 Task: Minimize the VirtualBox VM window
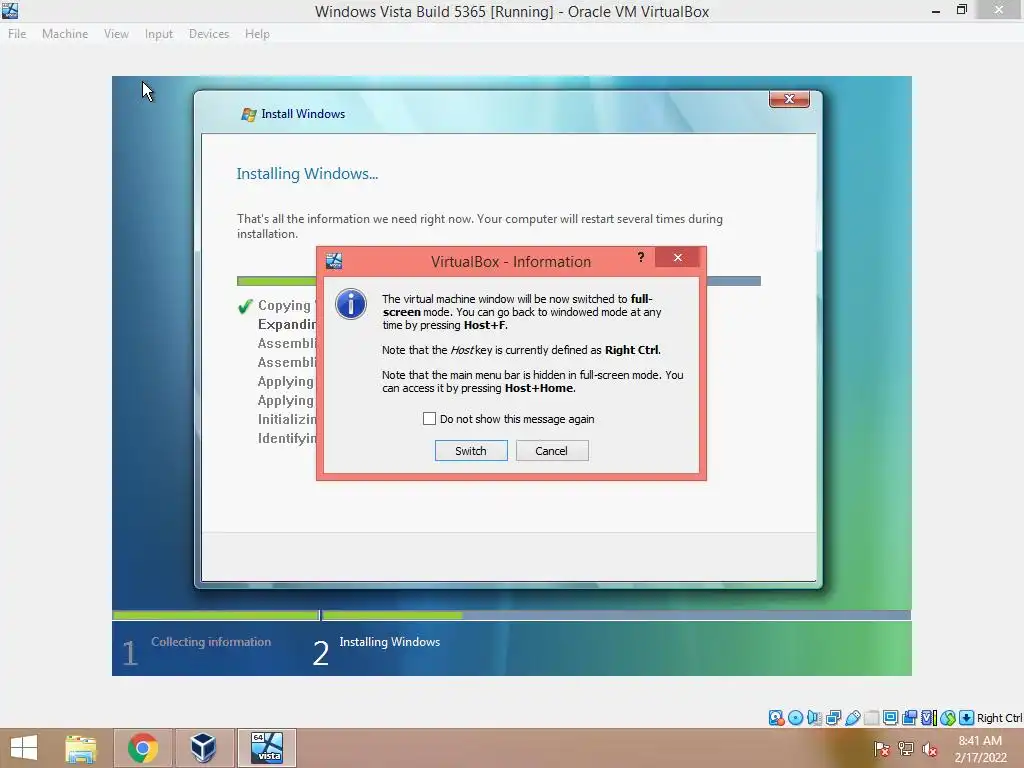[936, 11]
